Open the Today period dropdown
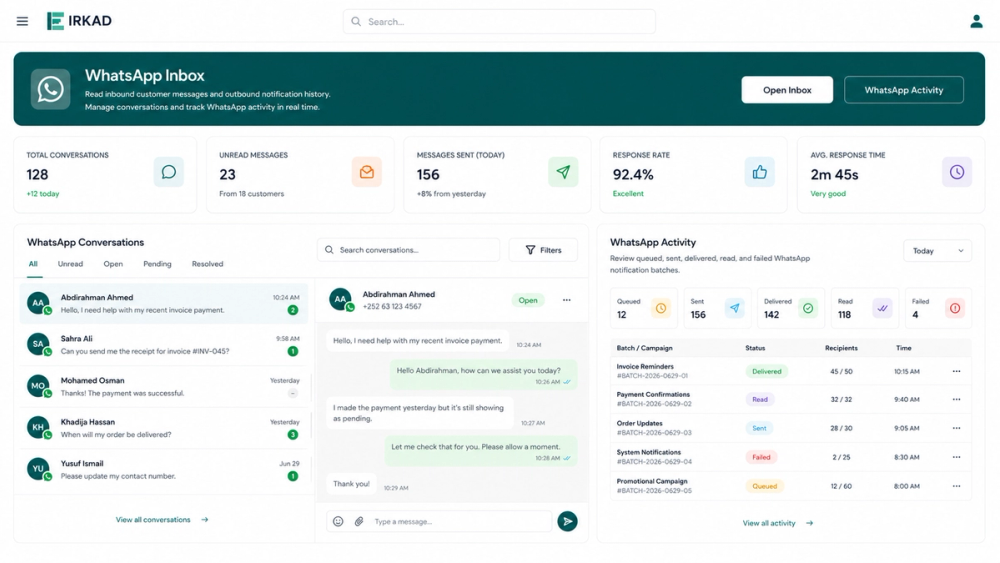Screen dimensions: 1000x563 click(937, 251)
